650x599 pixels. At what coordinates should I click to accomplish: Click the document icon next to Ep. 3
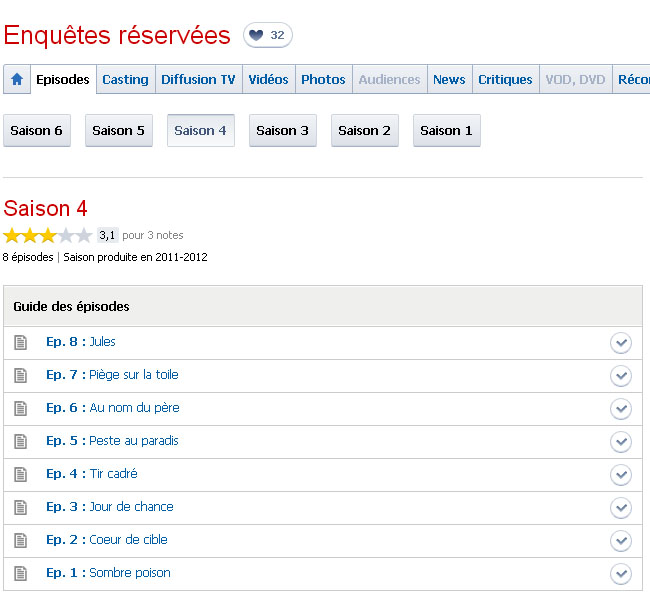point(21,507)
